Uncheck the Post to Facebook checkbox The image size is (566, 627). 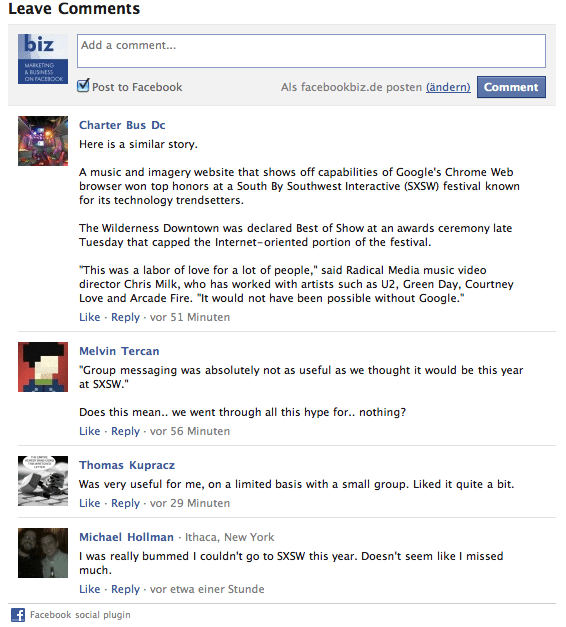tap(83, 86)
